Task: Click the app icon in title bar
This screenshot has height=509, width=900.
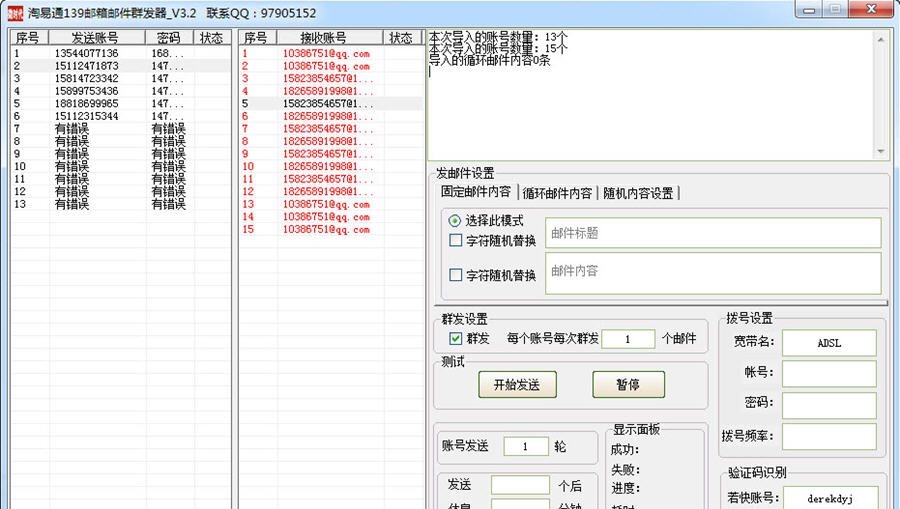Action: (15, 13)
